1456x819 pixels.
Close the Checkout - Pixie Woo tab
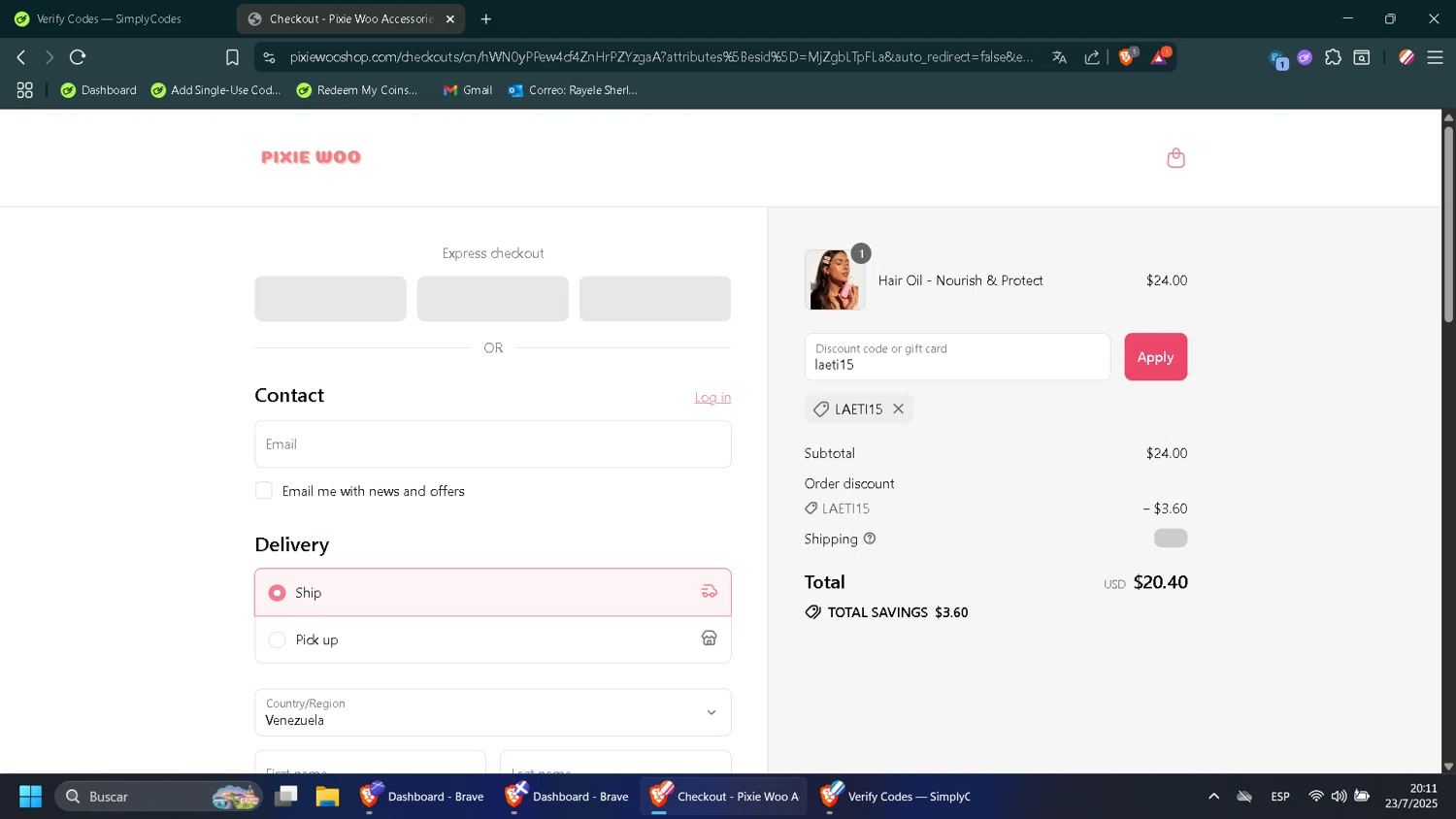click(x=450, y=18)
